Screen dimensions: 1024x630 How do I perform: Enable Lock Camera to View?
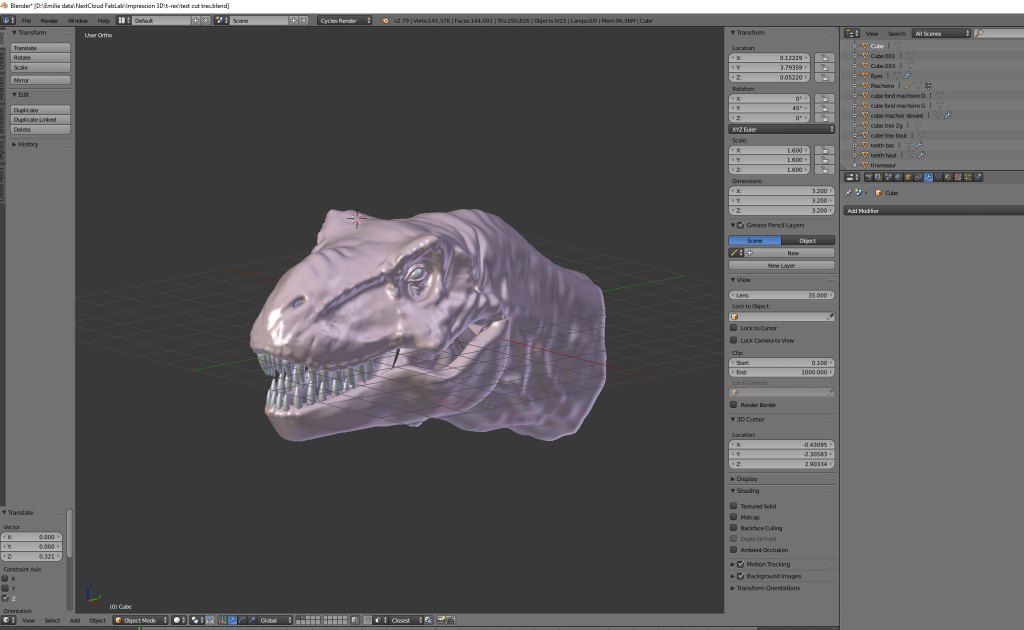click(734, 340)
